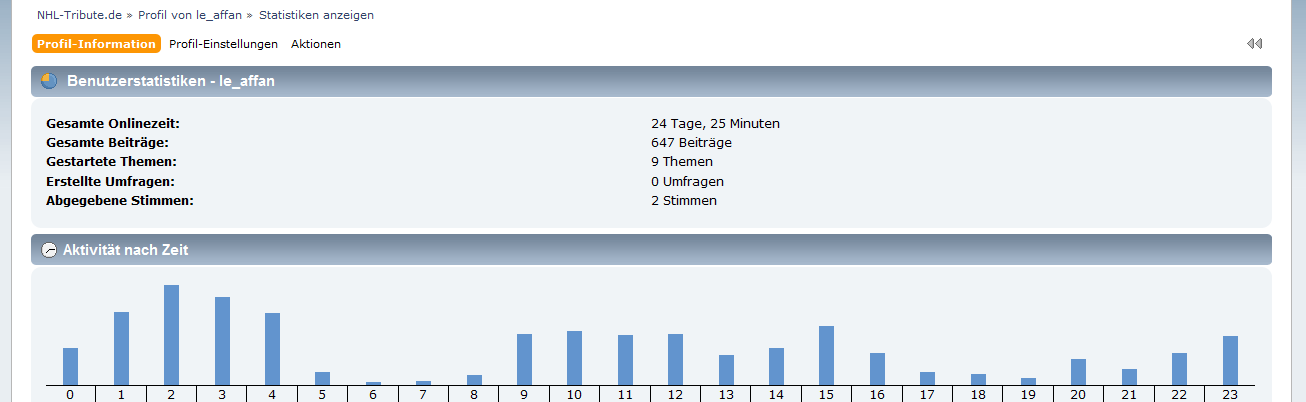
Task: Select the tallest bar at hour 2
Action: [x=171, y=335]
